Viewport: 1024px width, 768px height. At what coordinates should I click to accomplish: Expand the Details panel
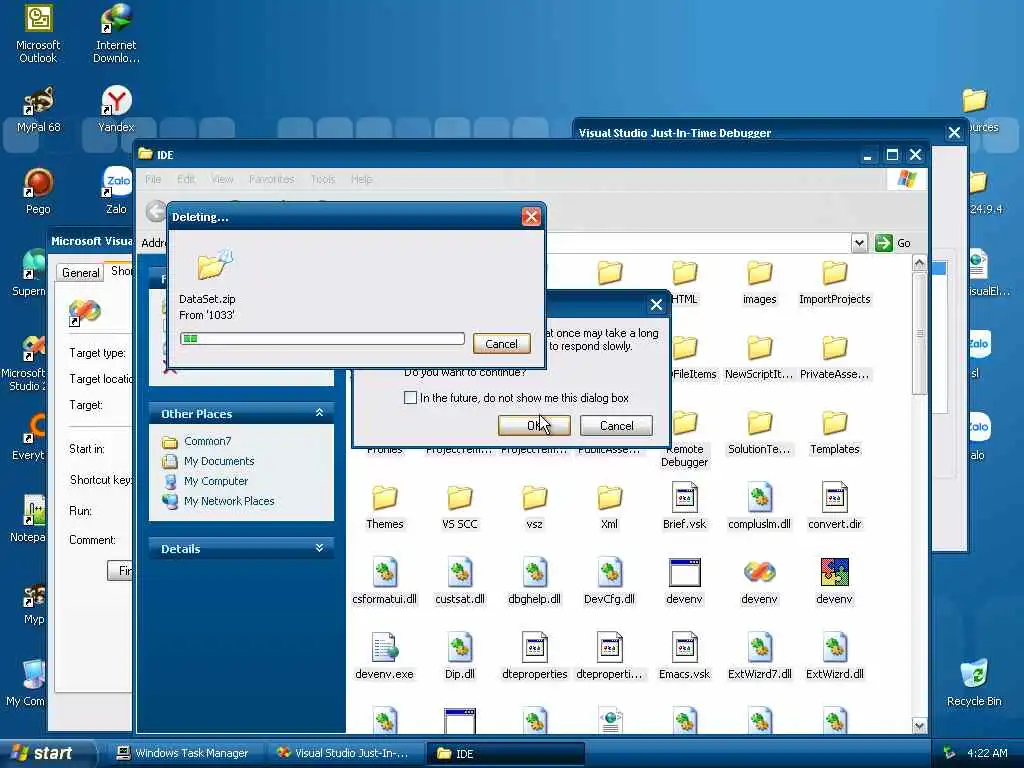pos(319,548)
